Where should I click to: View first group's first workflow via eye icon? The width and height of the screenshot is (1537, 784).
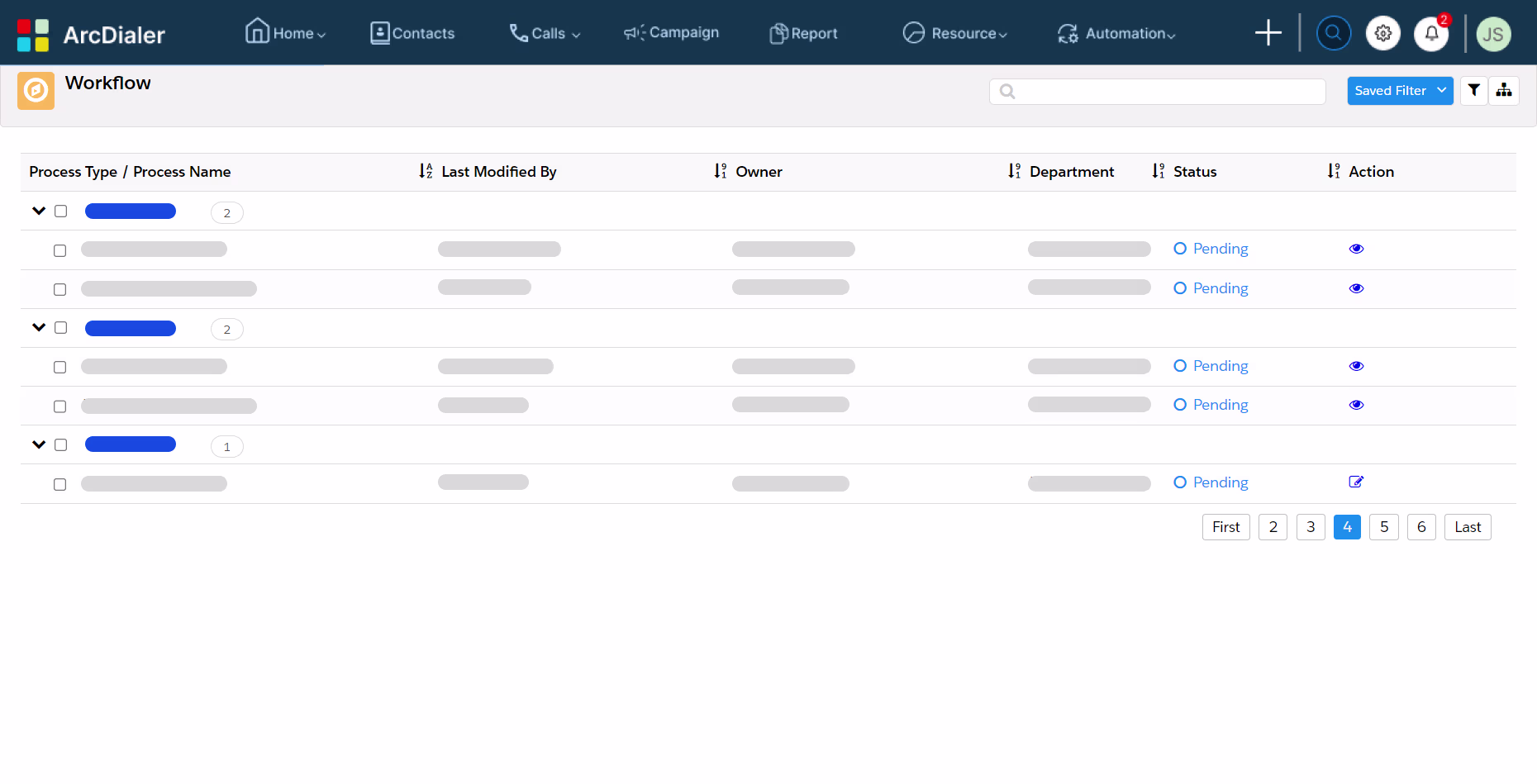(1356, 249)
